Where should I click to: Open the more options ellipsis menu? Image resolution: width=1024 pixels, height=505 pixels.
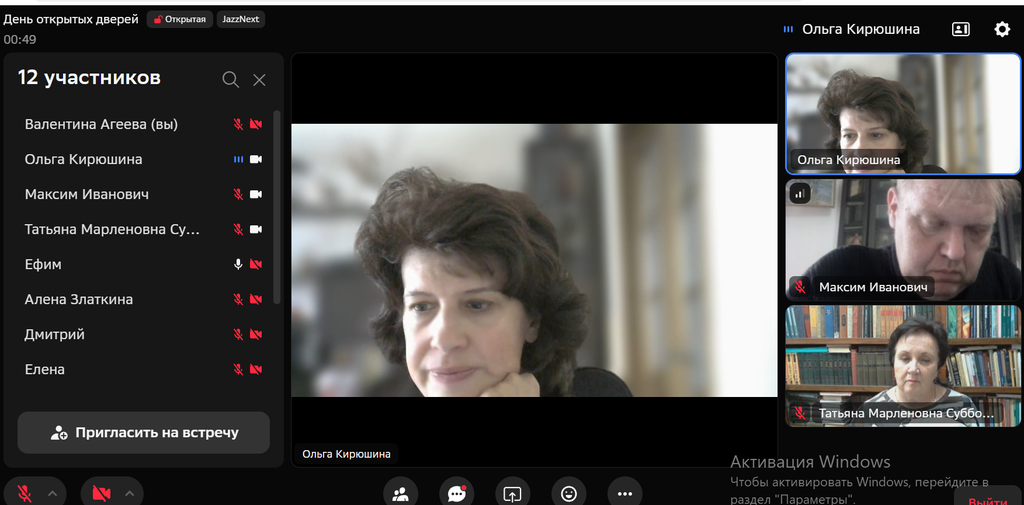point(625,493)
